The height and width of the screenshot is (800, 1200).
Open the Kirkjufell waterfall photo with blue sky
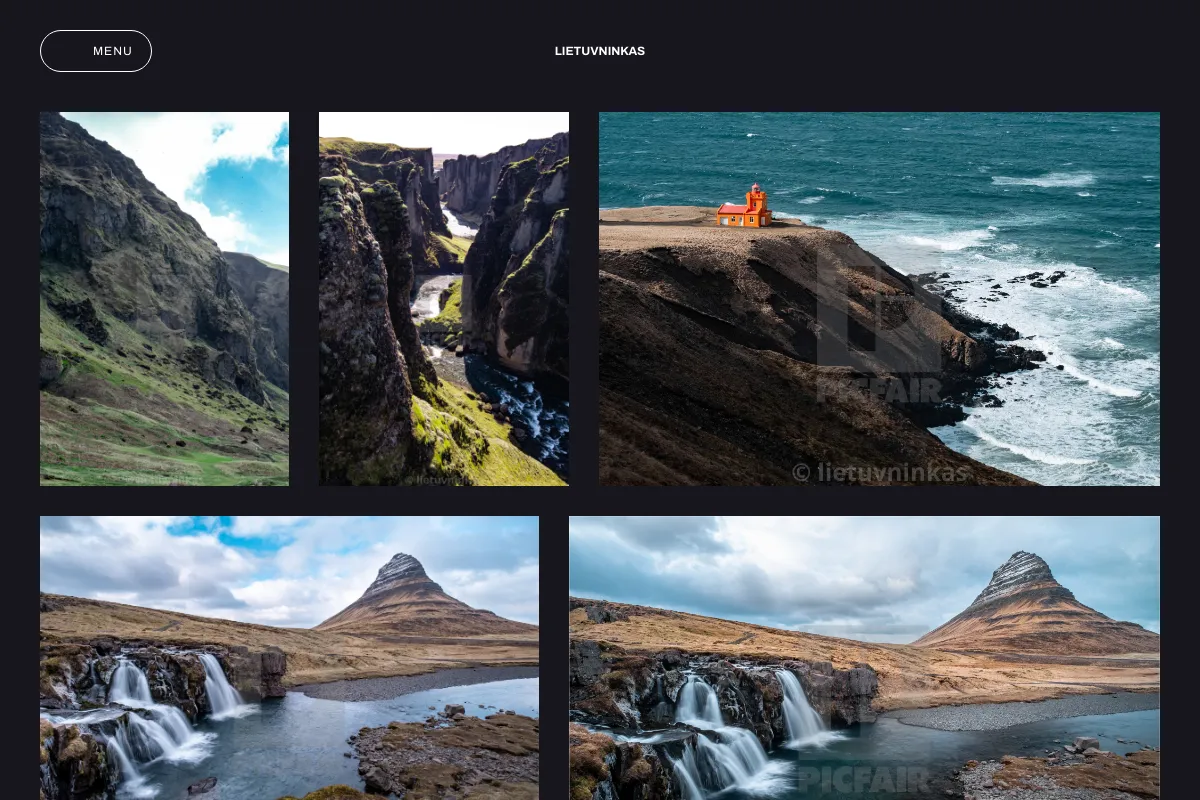pyautogui.click(x=289, y=658)
